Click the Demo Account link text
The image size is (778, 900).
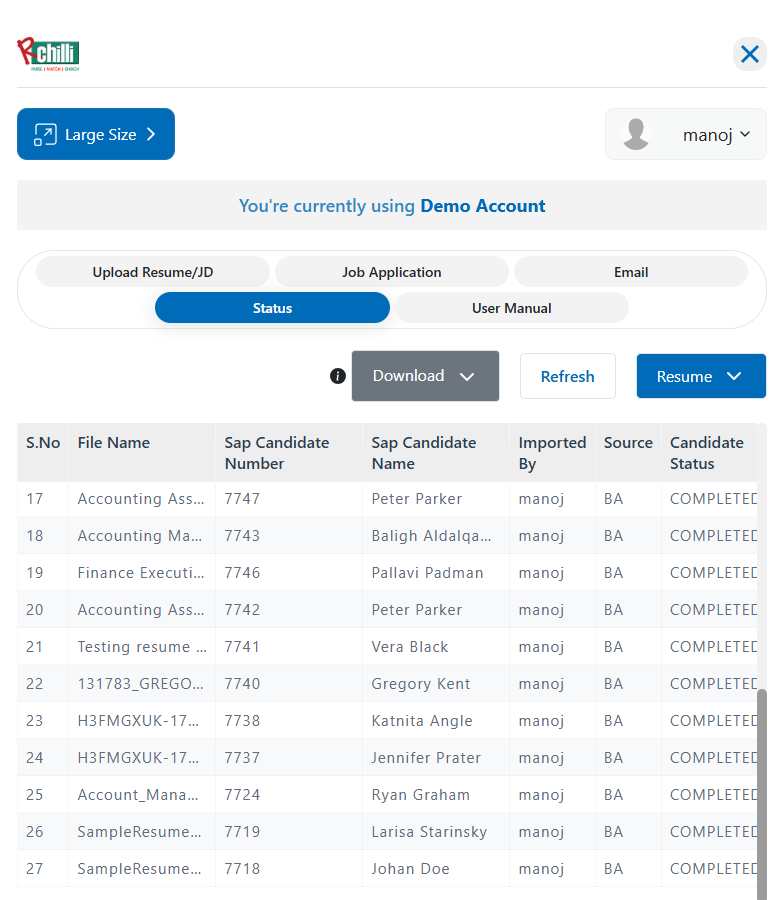[482, 206]
